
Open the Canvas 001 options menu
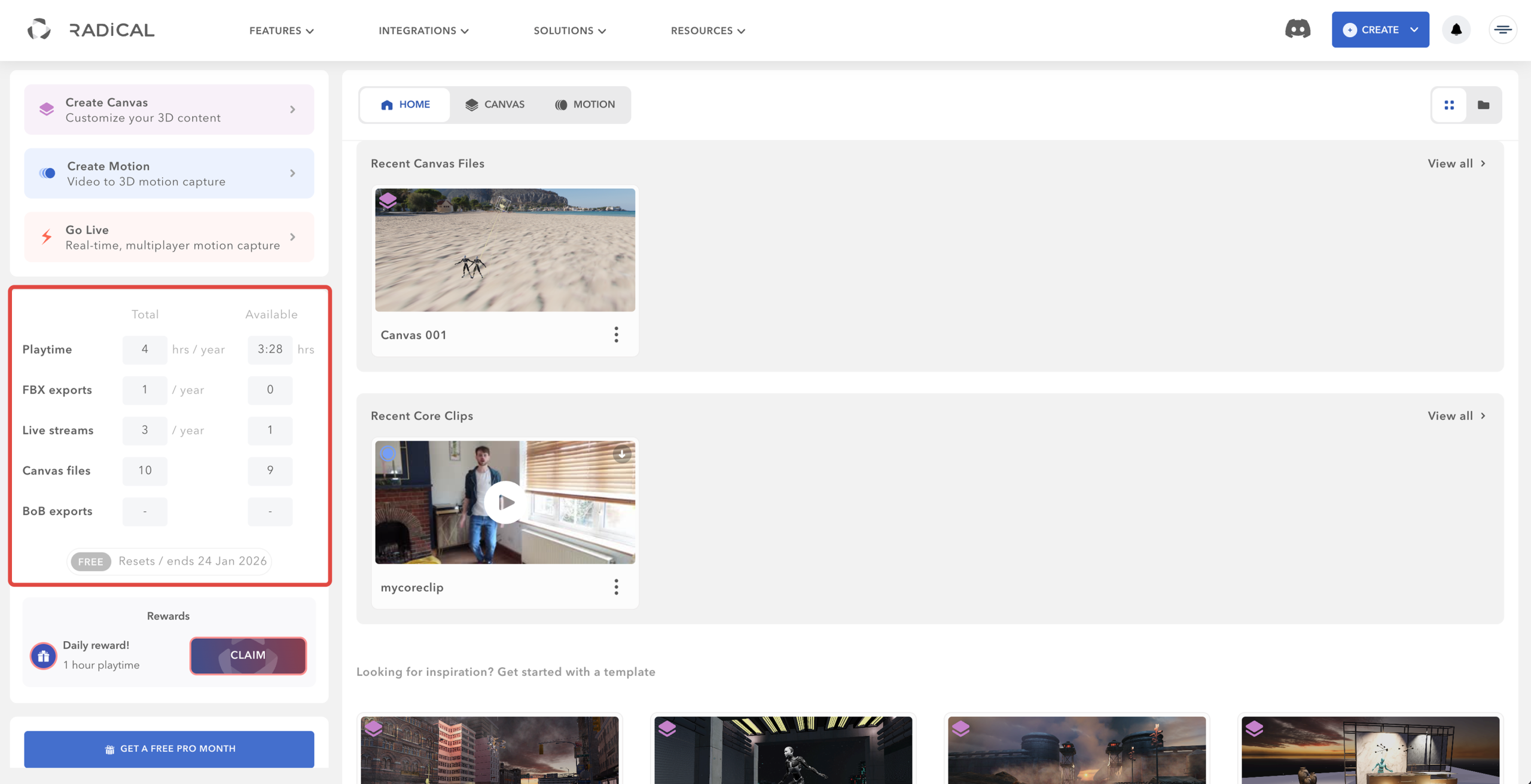[616, 334]
